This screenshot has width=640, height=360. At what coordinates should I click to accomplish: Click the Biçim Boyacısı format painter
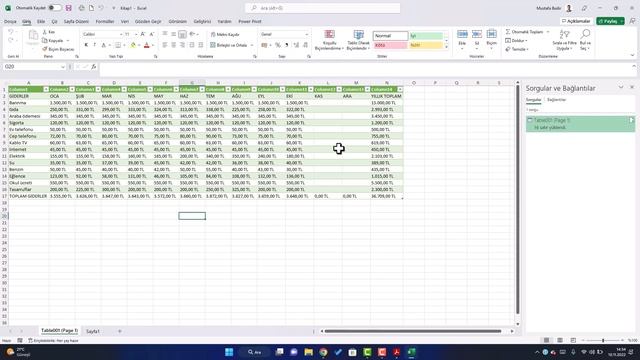pyautogui.click(x=58, y=49)
